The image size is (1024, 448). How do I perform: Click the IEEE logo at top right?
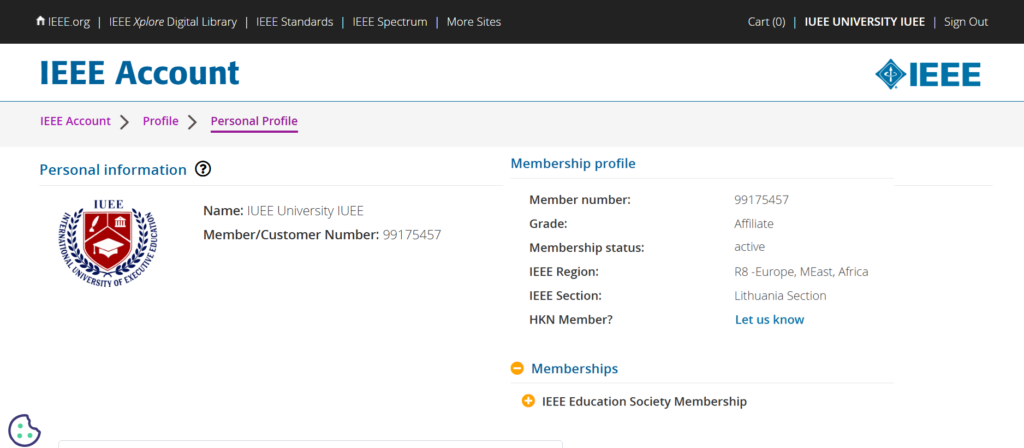click(927, 74)
